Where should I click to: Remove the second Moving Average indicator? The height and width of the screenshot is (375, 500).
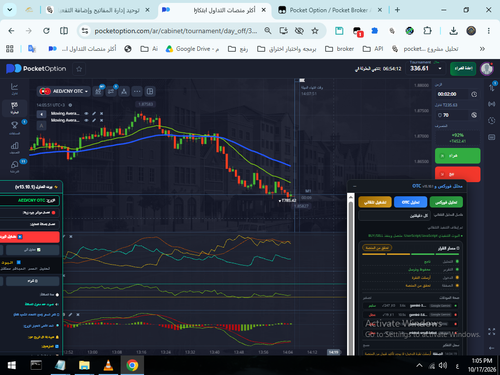[101, 120]
